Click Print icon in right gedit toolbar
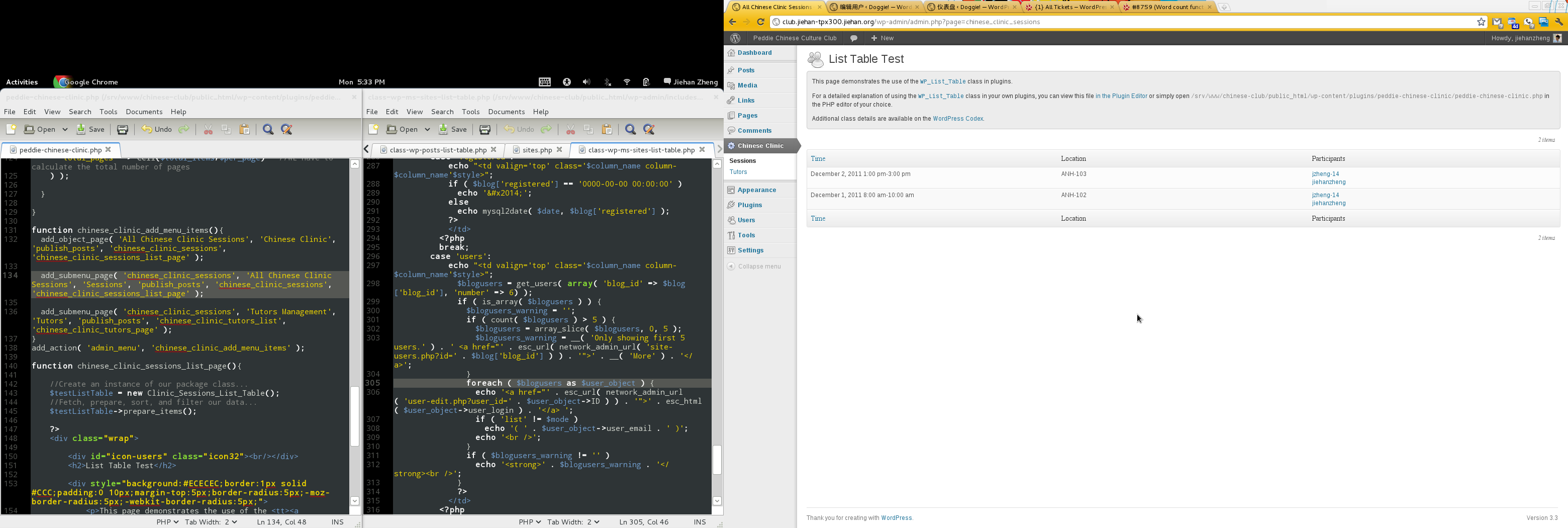 [484, 129]
